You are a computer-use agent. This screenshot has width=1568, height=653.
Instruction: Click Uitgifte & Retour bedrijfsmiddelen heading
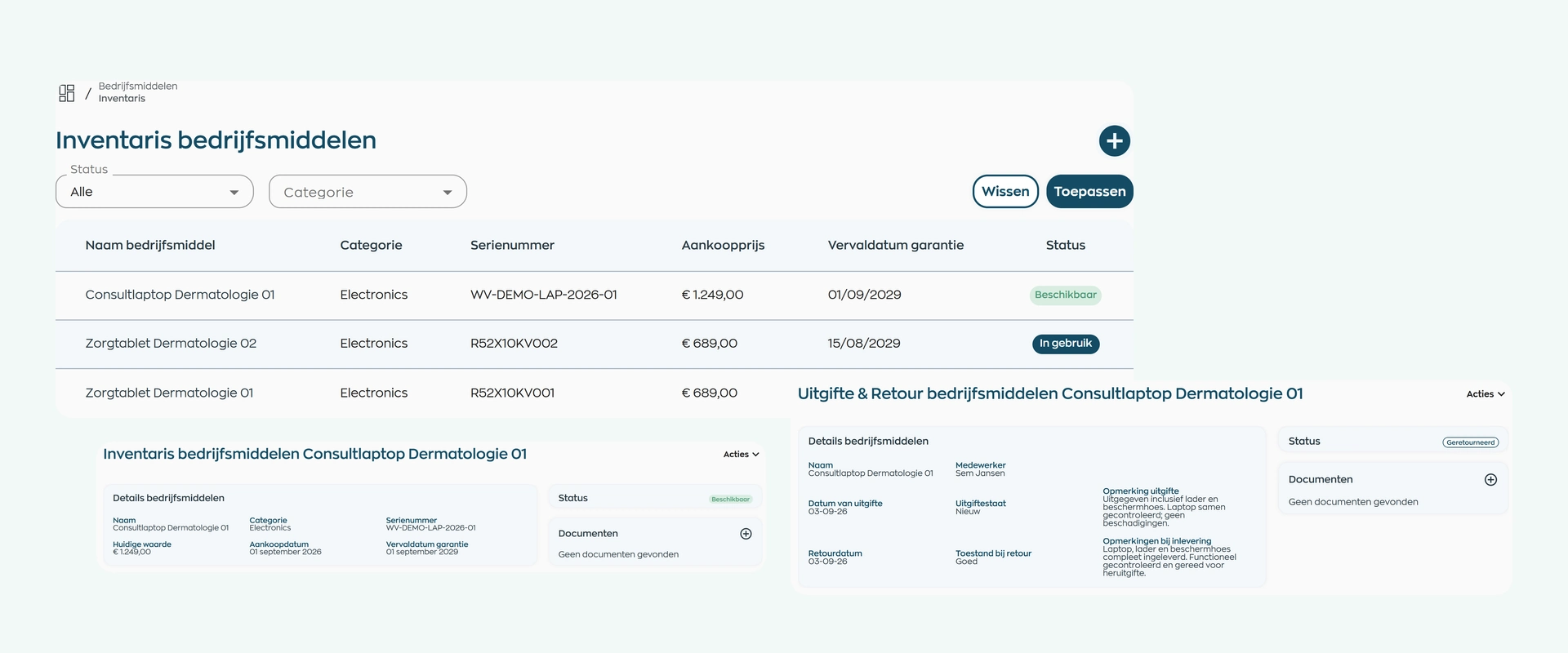pyautogui.click(x=1049, y=393)
